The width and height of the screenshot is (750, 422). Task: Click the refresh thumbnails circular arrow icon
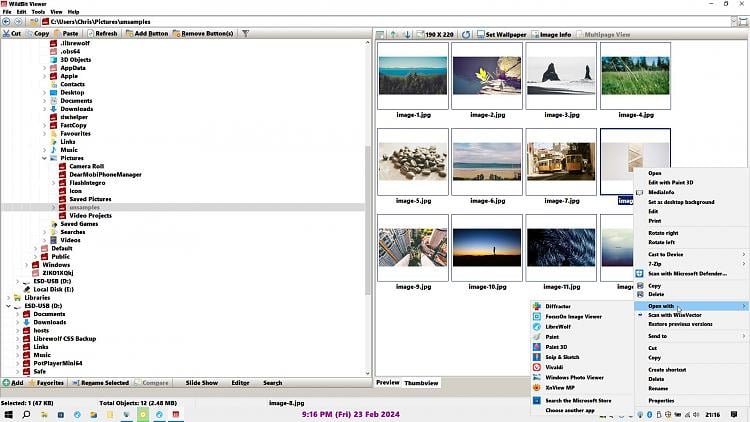tap(466, 34)
